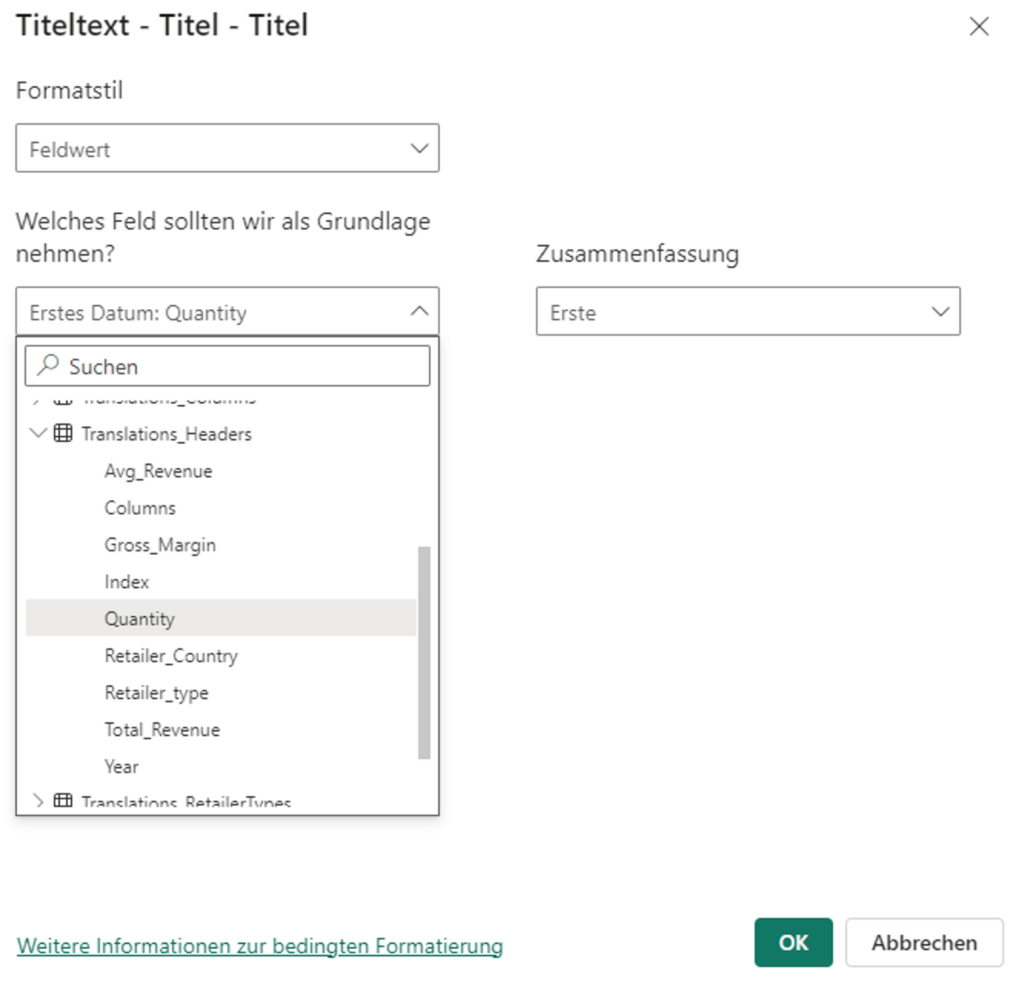Click the field list scrollbar thumb
1024x981 pixels.
click(424, 652)
